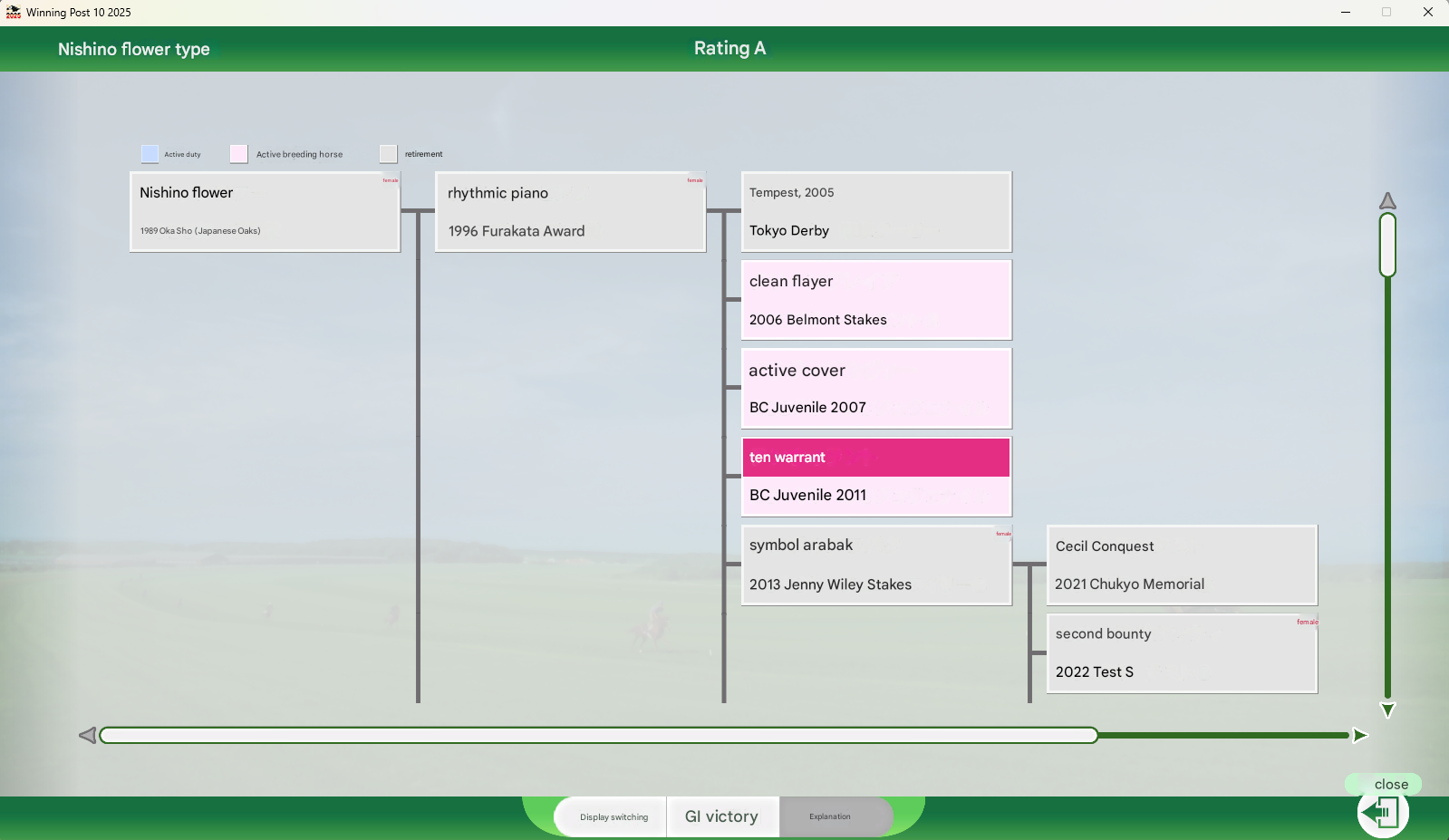Click the Active duty legend label

tap(182, 155)
